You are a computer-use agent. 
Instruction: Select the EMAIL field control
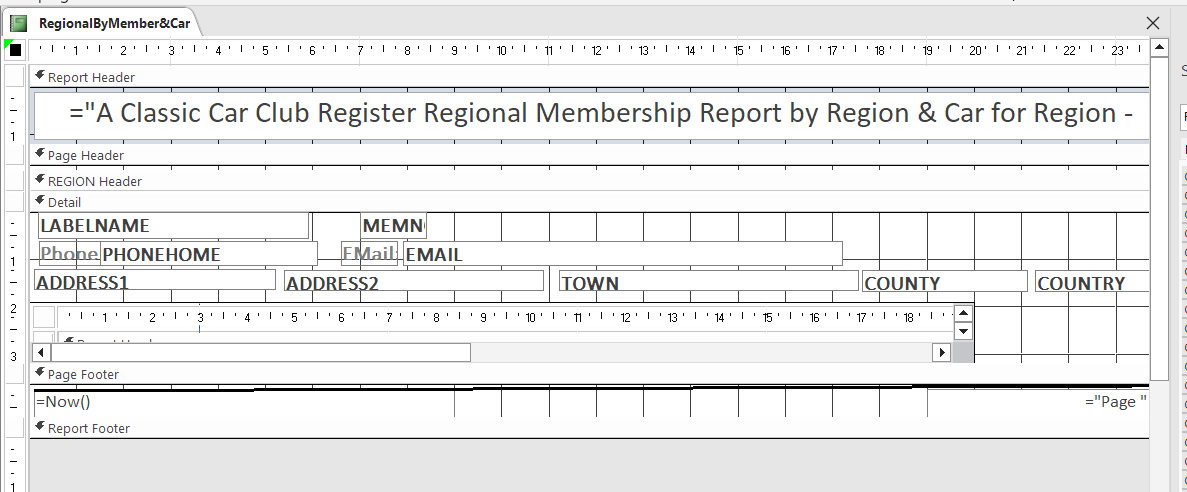[x=623, y=254]
